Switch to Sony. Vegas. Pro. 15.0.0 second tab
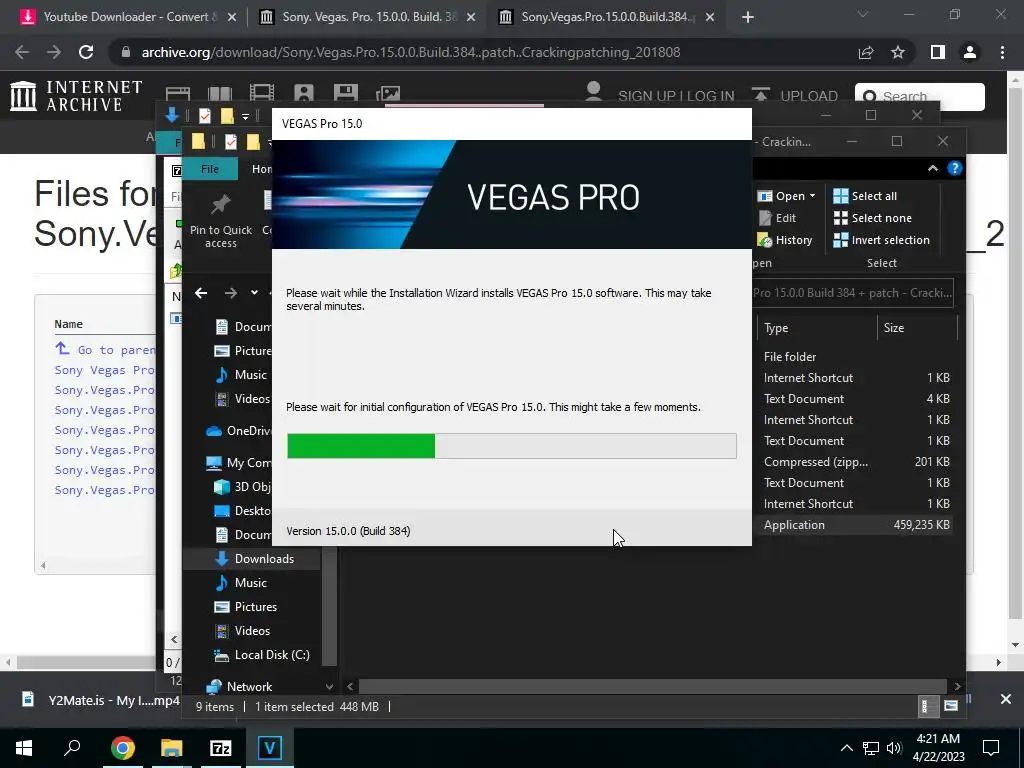 click(x=367, y=17)
